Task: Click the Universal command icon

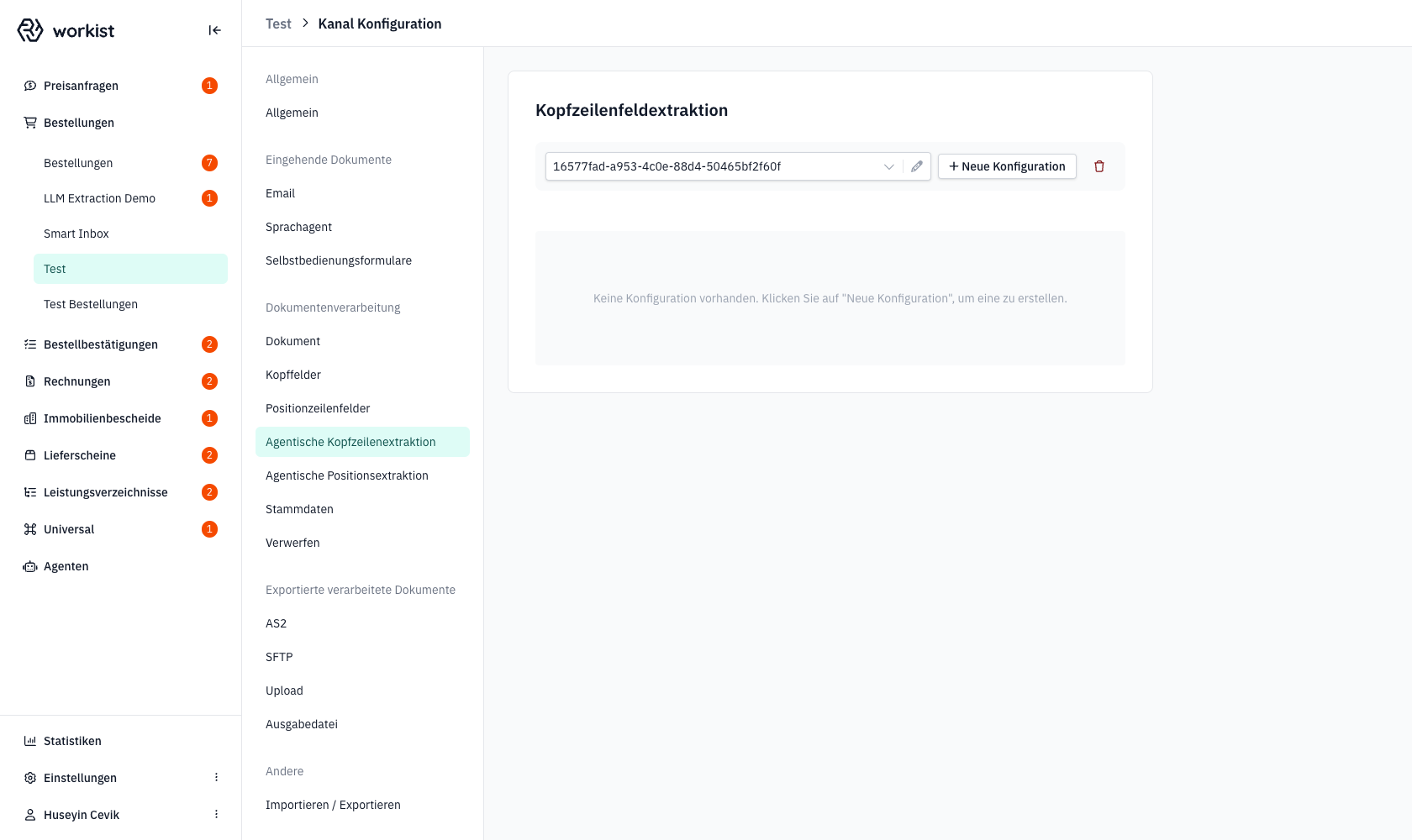Action: coord(30,529)
